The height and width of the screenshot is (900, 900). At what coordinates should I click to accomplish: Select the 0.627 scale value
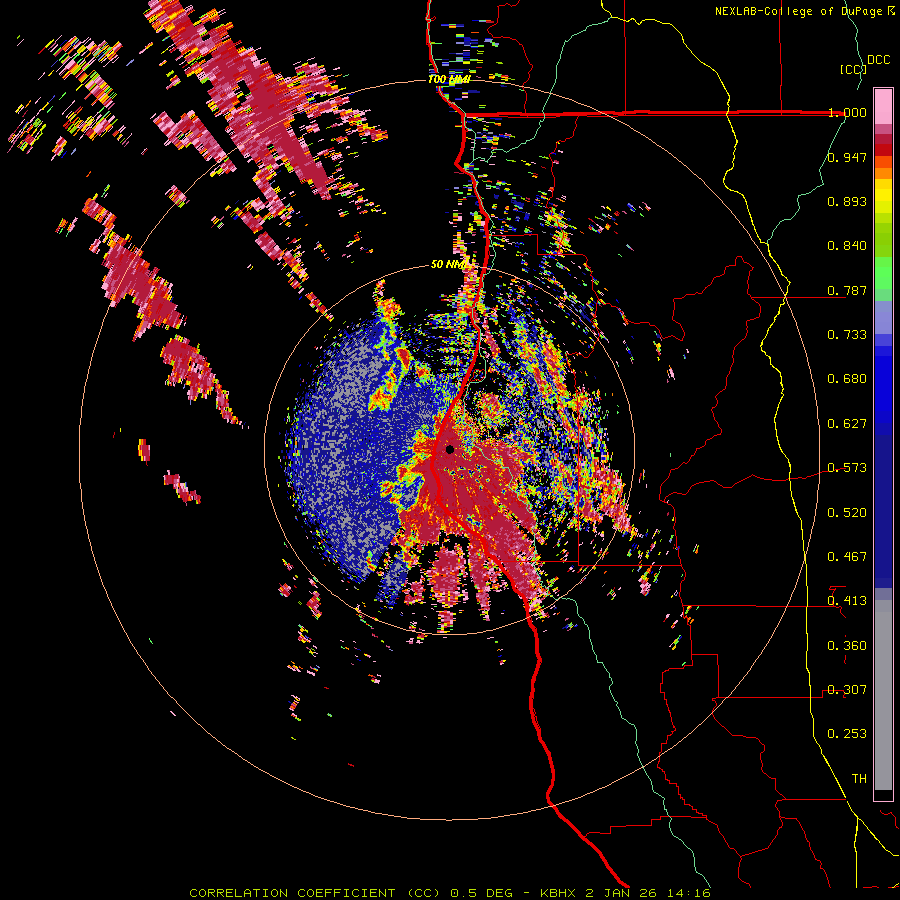847,424
